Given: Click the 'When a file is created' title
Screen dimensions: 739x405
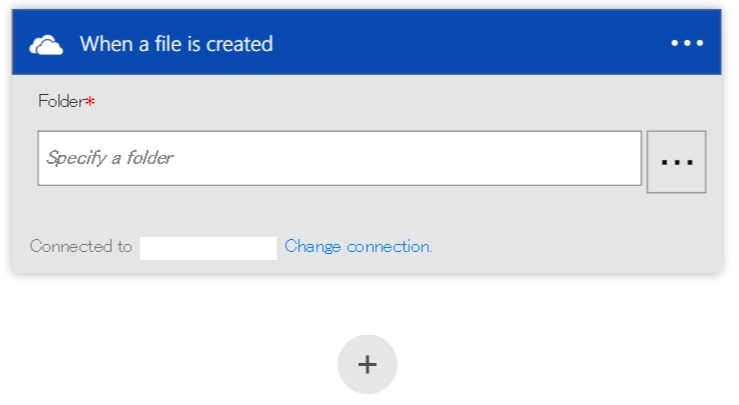Looking at the screenshot, I should coord(176,44).
